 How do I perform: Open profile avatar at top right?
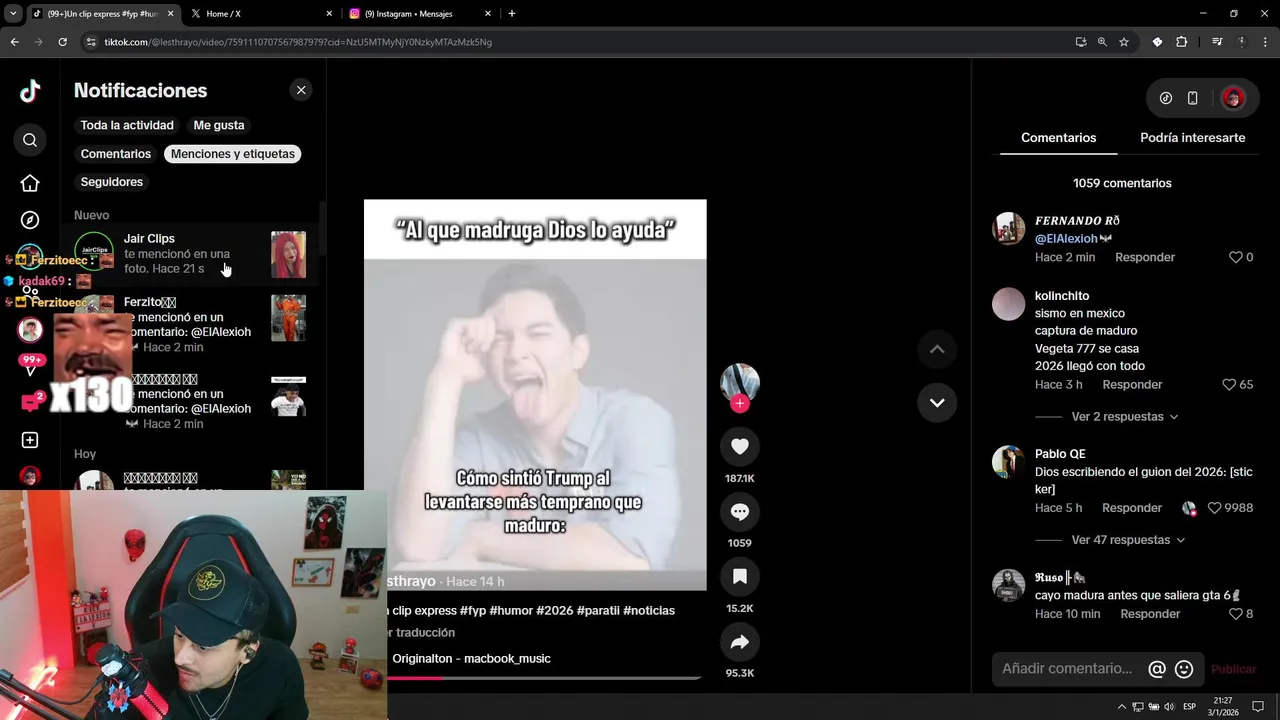1233,98
